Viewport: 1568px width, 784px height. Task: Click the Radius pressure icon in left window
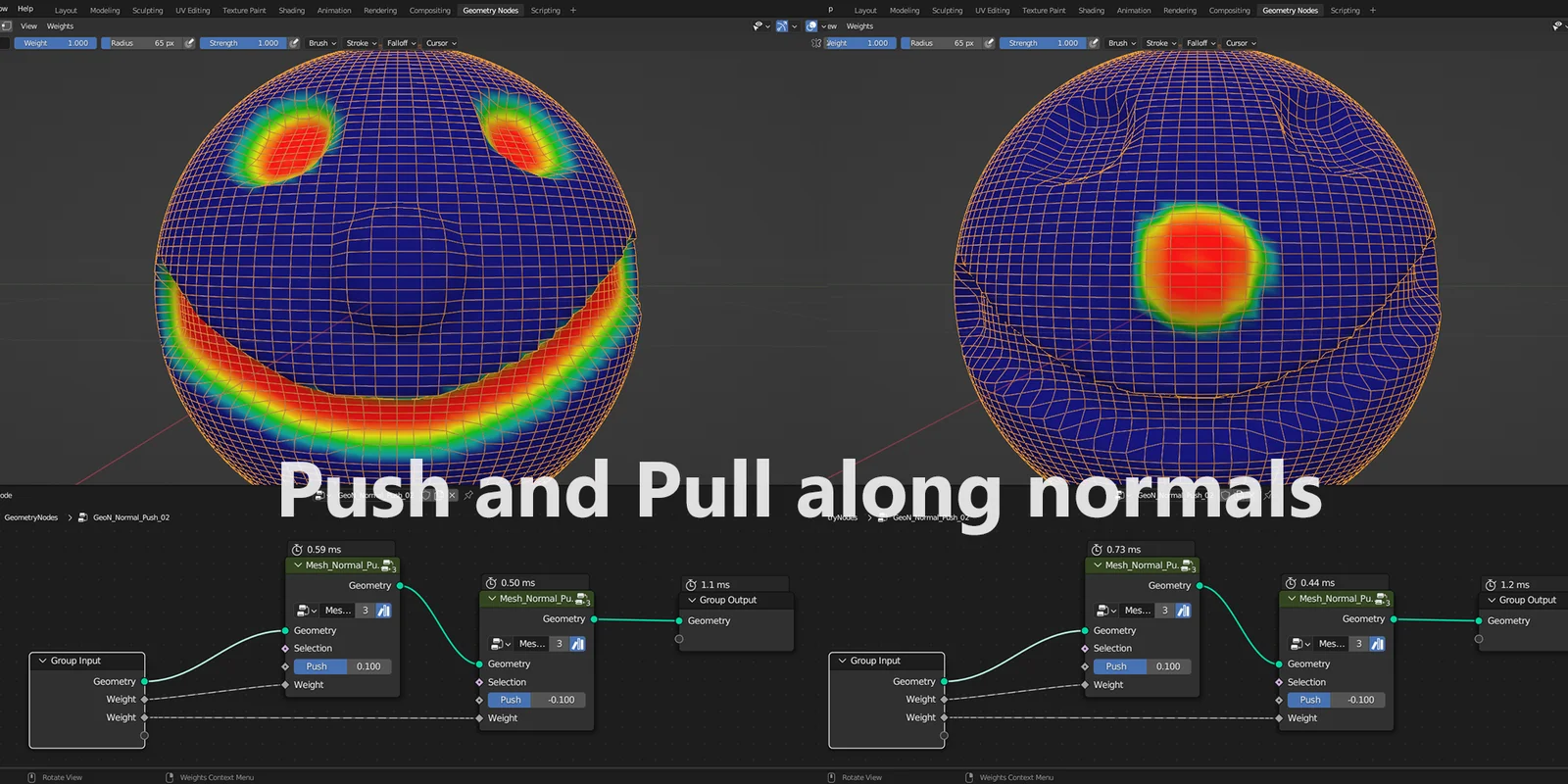pyautogui.click(x=189, y=43)
